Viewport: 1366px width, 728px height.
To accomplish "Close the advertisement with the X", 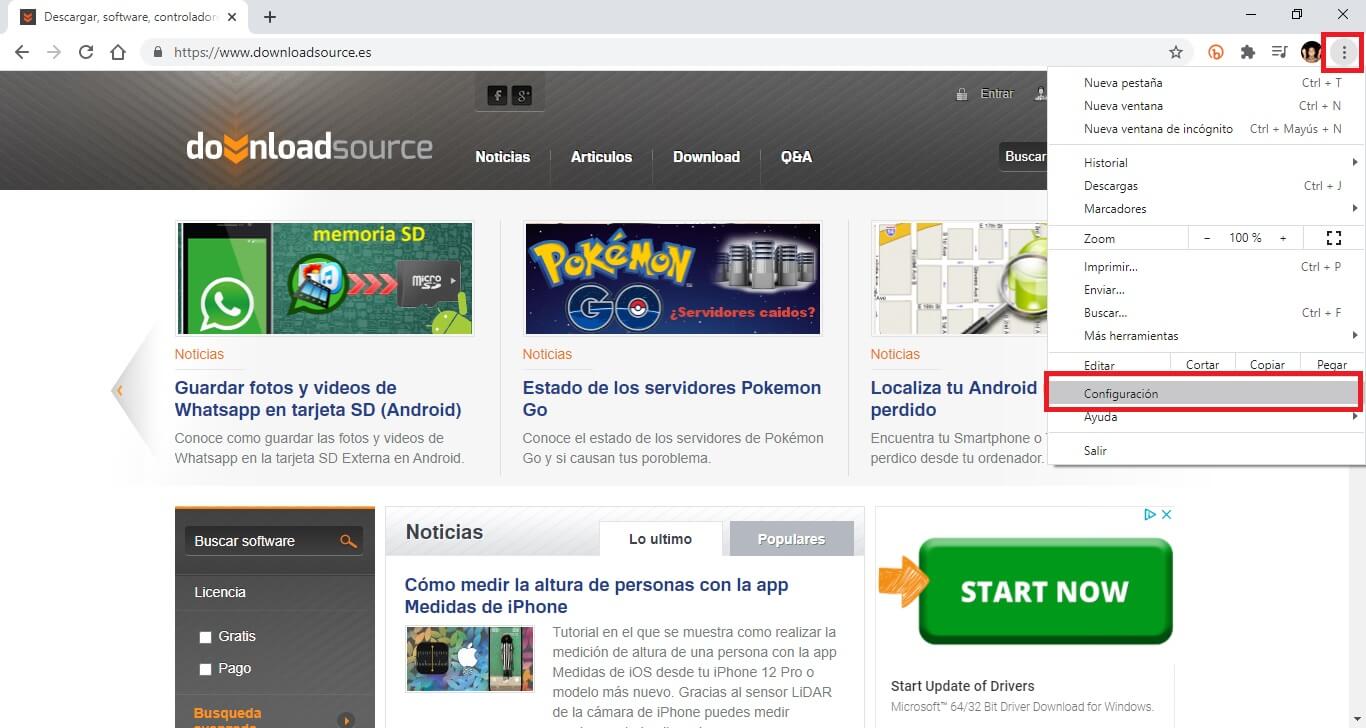I will tap(1166, 514).
